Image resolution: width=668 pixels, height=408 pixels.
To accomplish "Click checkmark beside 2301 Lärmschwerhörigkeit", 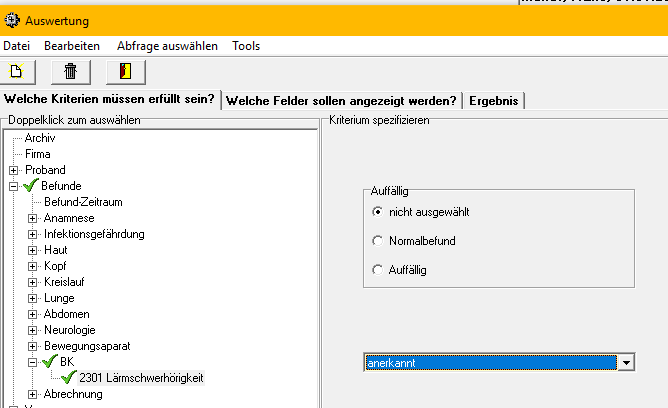I will coord(68,377).
